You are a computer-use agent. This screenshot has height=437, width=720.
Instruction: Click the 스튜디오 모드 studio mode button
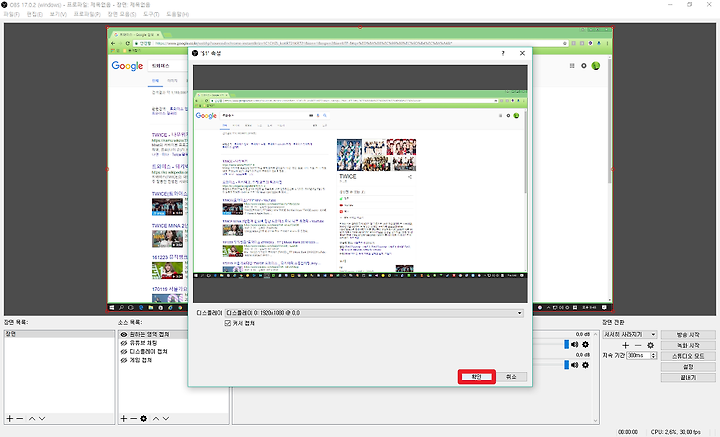pyautogui.click(x=688, y=356)
